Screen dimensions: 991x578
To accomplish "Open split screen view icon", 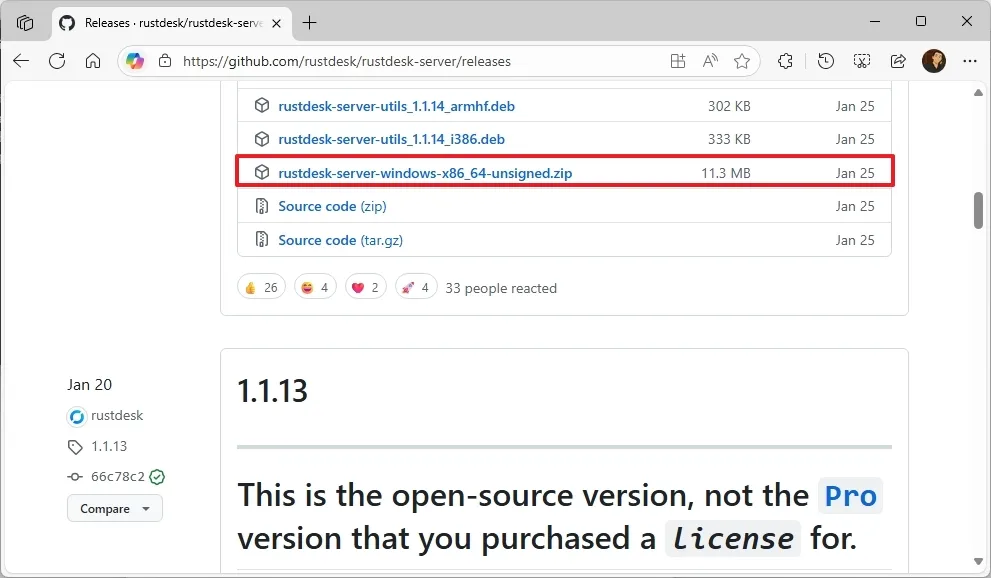I will click(678, 61).
